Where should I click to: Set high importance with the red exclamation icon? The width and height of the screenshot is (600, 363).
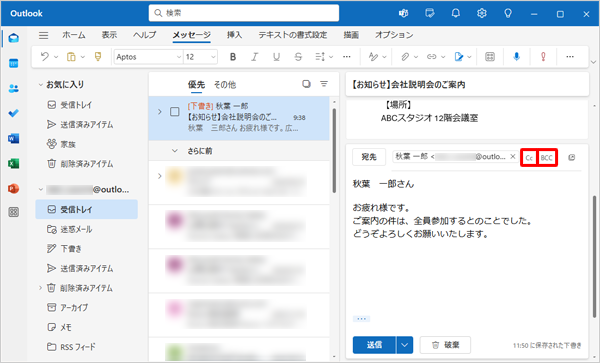tap(543, 57)
